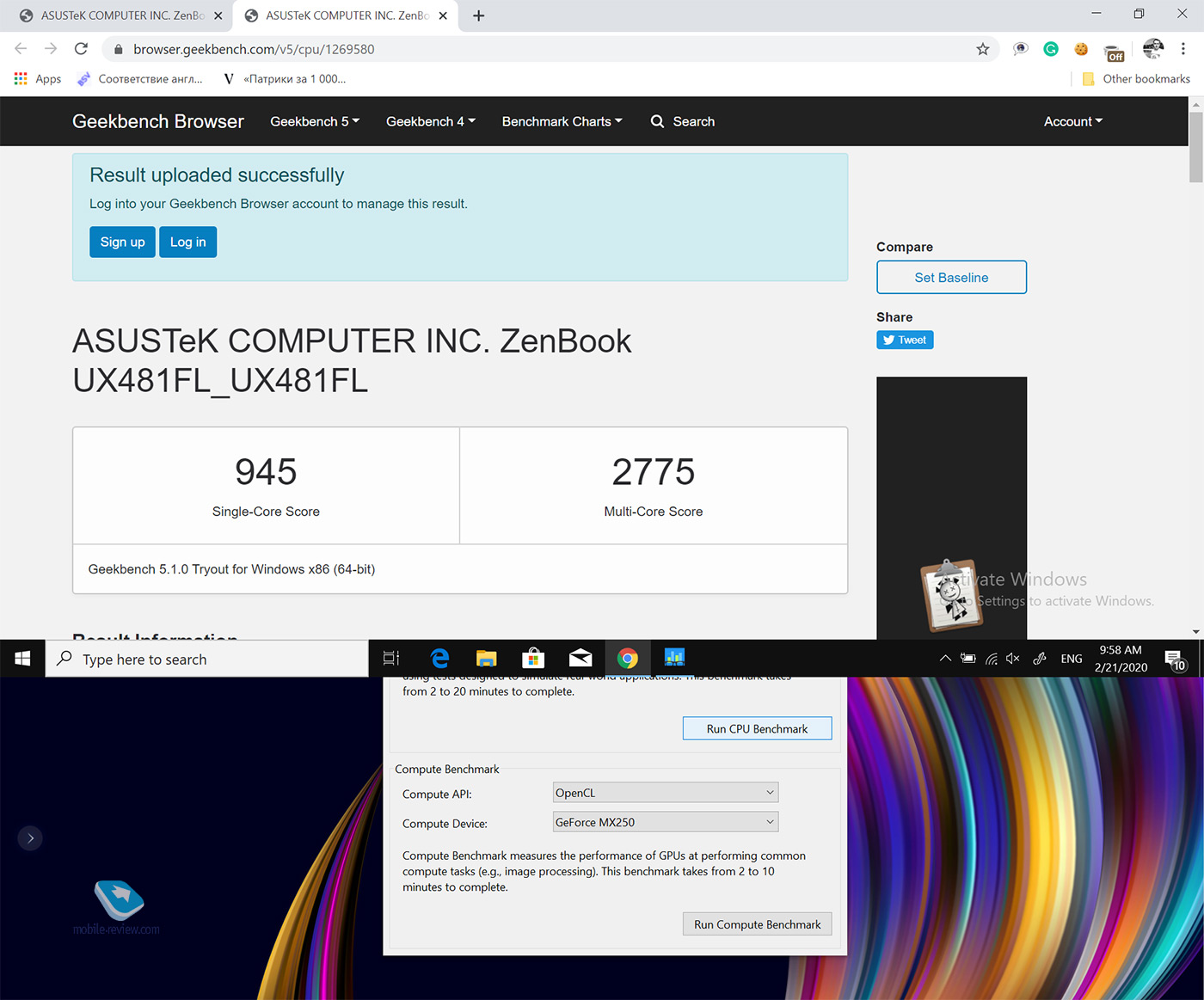The image size is (1204, 1000).
Task: Click the Sign up button
Action: coord(122,242)
